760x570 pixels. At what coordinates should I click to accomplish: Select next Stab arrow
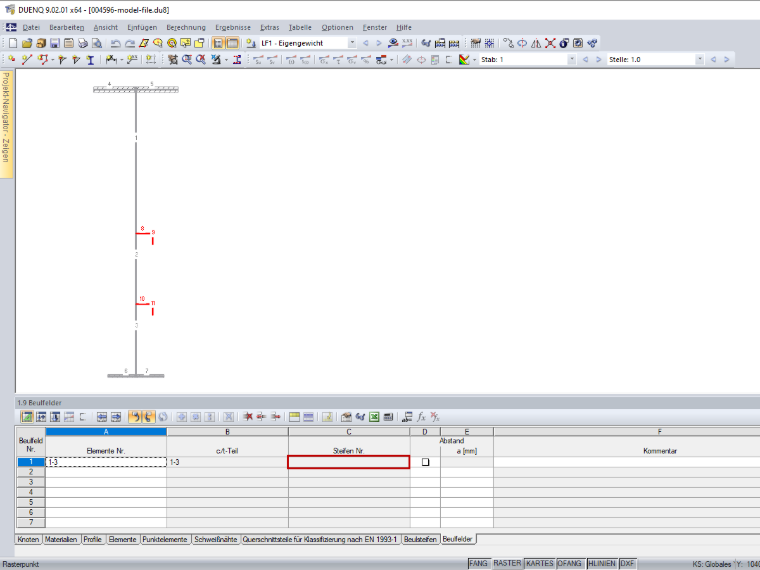point(599,60)
